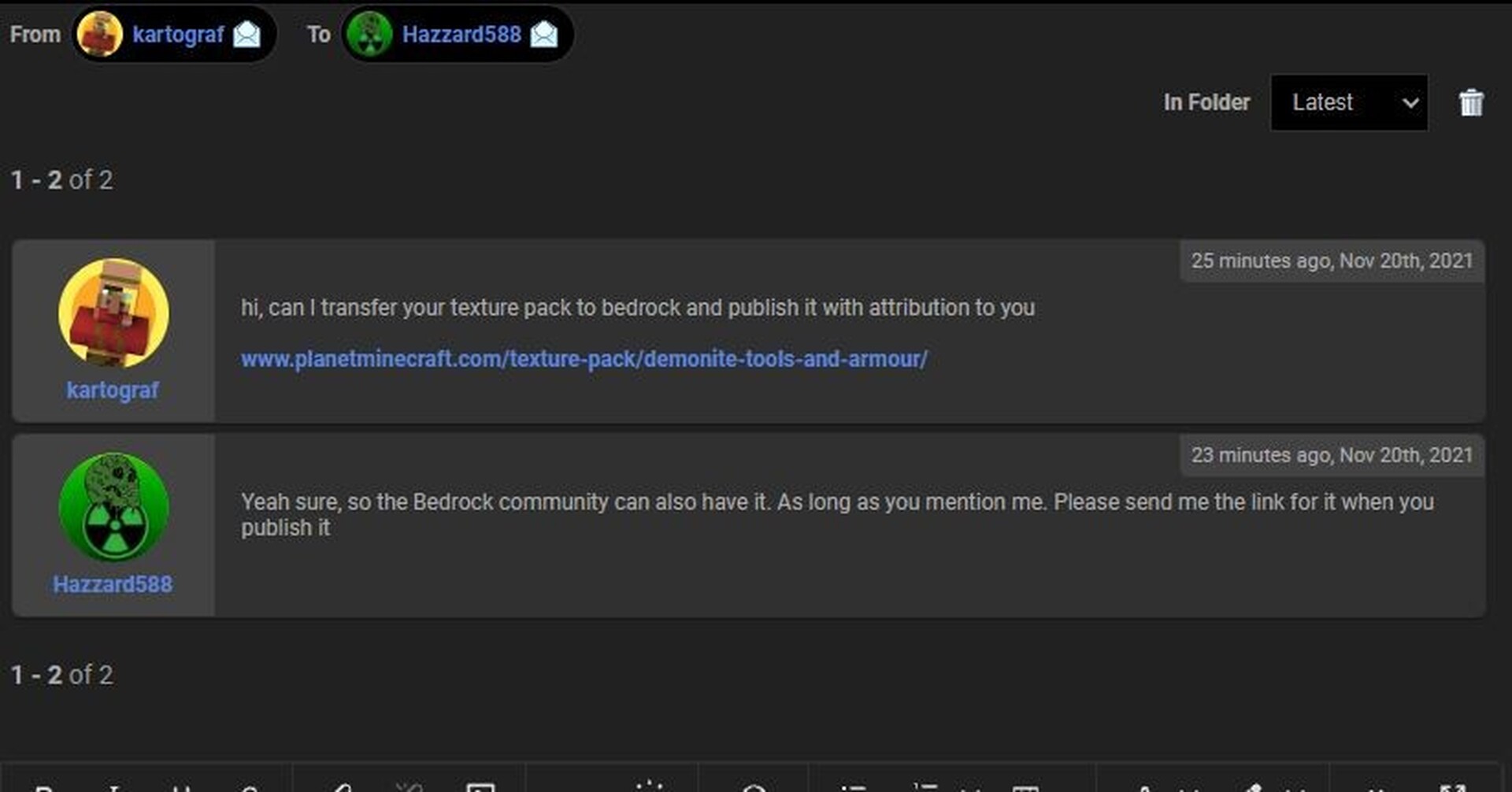Open the demonite-tools-and-armour texture pack link
This screenshot has width=1512, height=792.
(584, 359)
